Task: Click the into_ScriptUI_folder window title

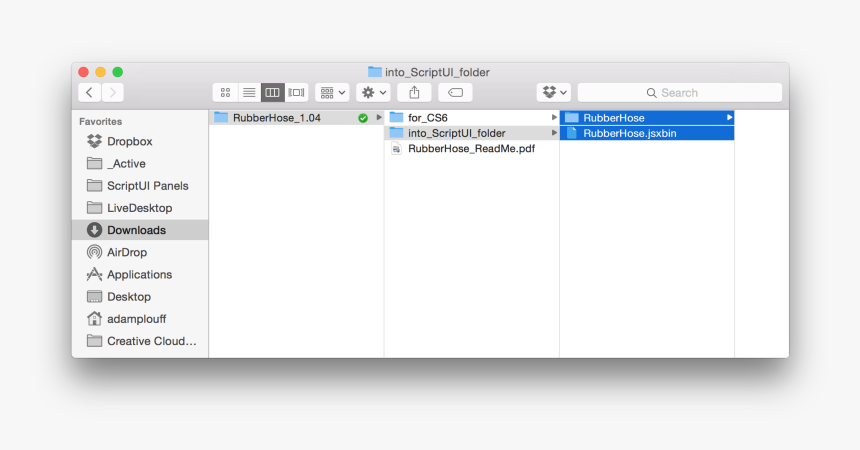Action: pyautogui.click(x=437, y=72)
